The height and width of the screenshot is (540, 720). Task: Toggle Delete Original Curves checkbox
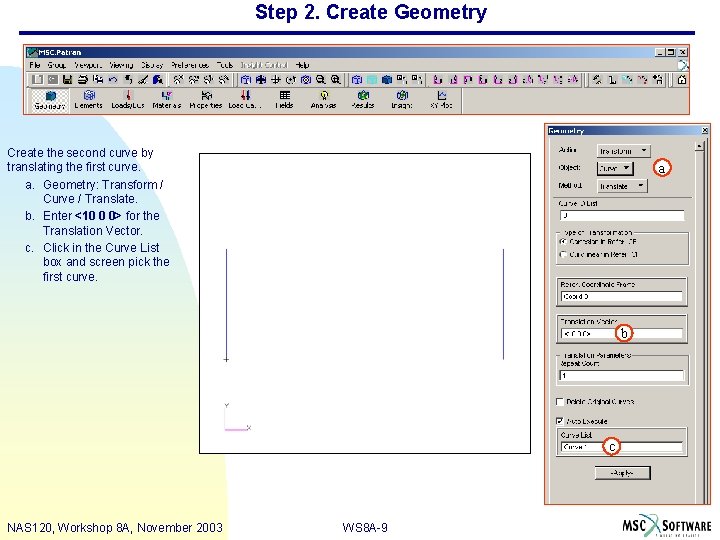click(x=560, y=402)
